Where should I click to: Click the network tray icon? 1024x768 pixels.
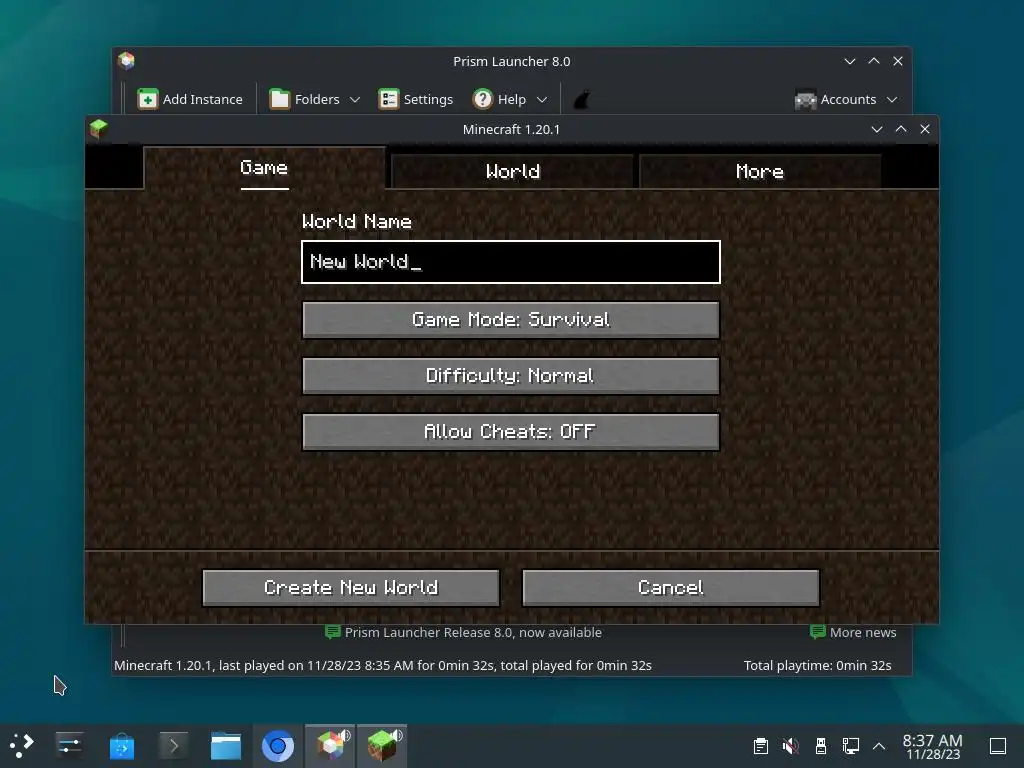851,746
